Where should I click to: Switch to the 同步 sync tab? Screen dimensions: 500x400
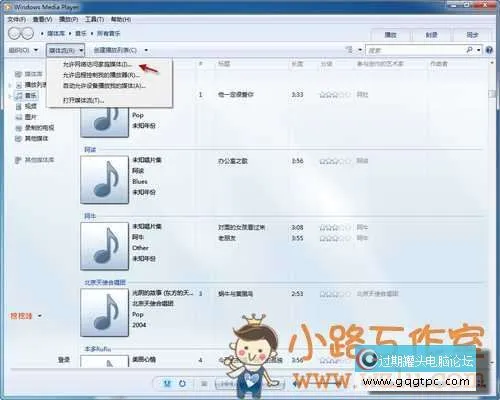click(472, 35)
